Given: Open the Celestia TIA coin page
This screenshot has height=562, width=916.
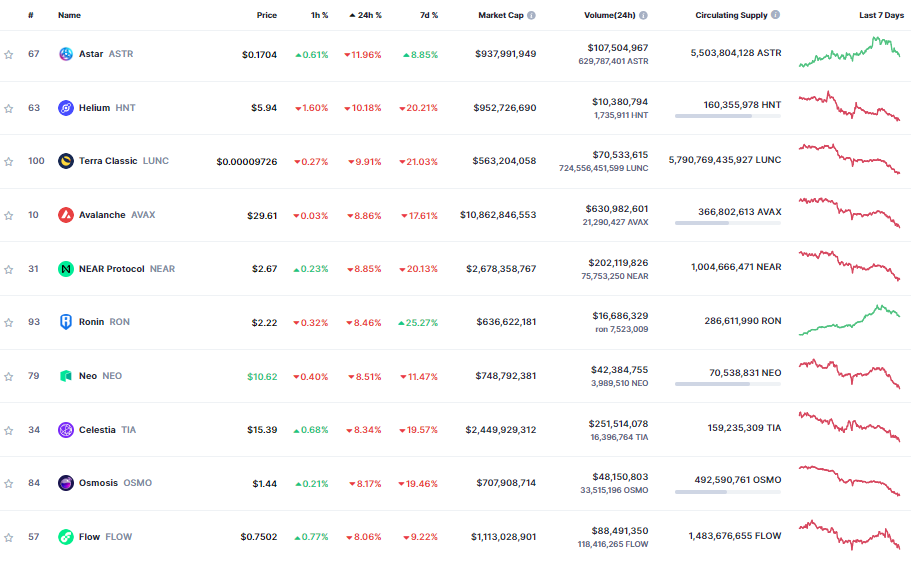Looking at the screenshot, I should pos(107,430).
